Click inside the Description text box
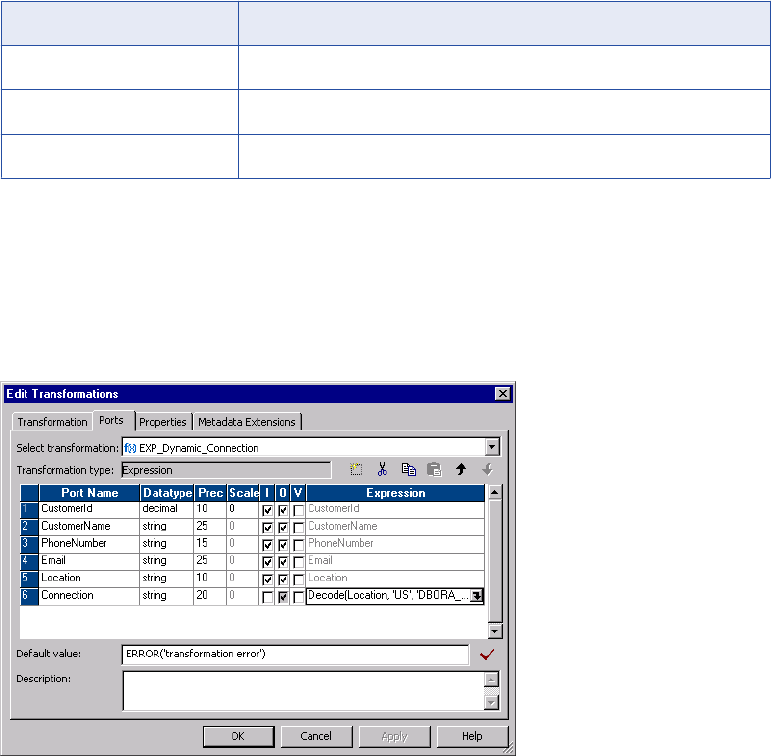This screenshot has height=756, width=771. click(303, 691)
